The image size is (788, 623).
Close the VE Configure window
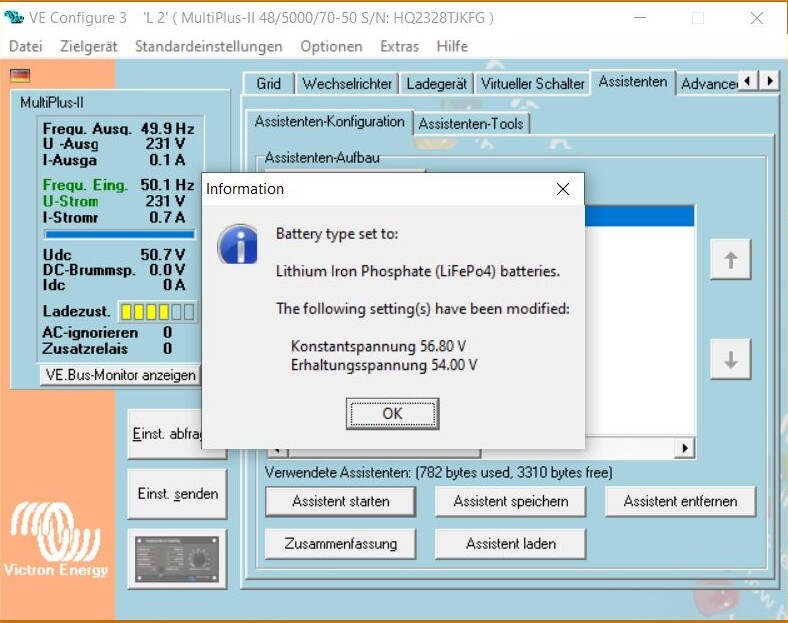coord(757,18)
